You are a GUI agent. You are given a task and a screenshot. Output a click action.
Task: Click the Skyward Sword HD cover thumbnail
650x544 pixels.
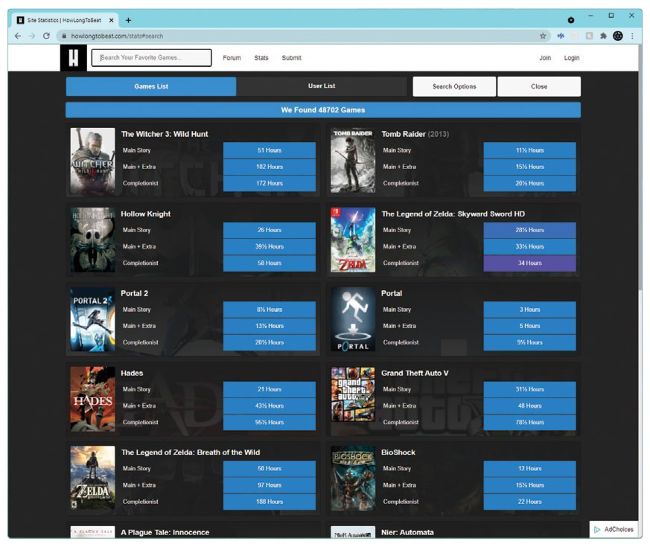click(353, 240)
